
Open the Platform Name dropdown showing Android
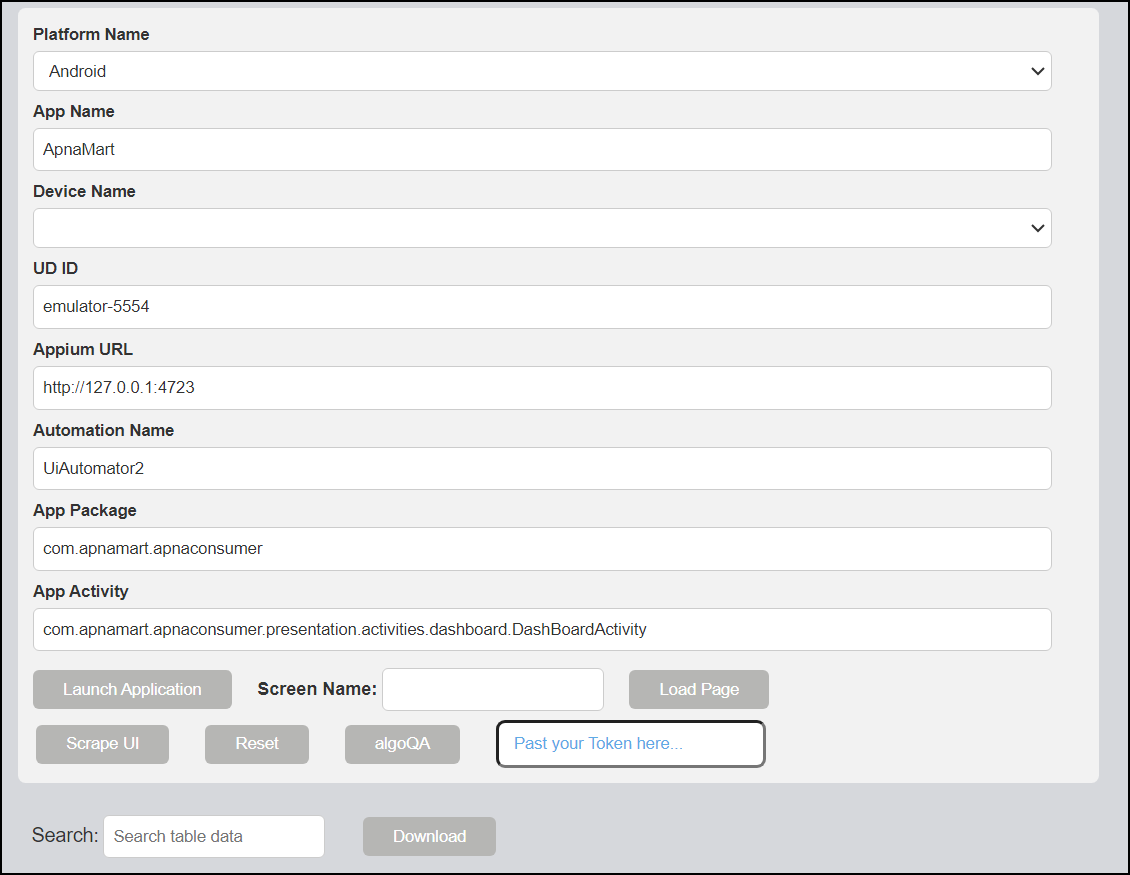coord(542,71)
